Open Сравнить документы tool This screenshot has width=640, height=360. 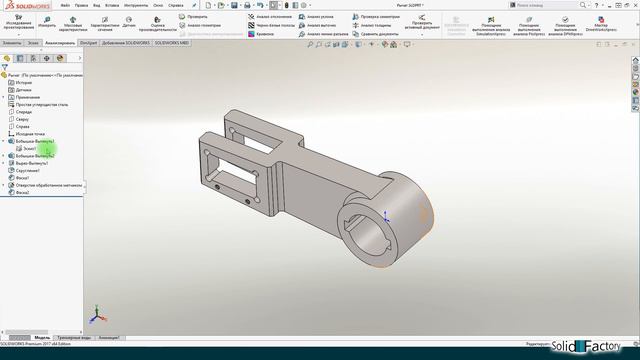click(x=375, y=34)
